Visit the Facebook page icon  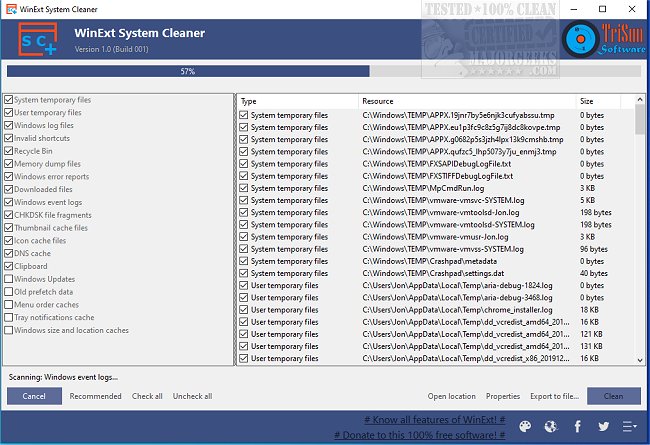pos(577,426)
